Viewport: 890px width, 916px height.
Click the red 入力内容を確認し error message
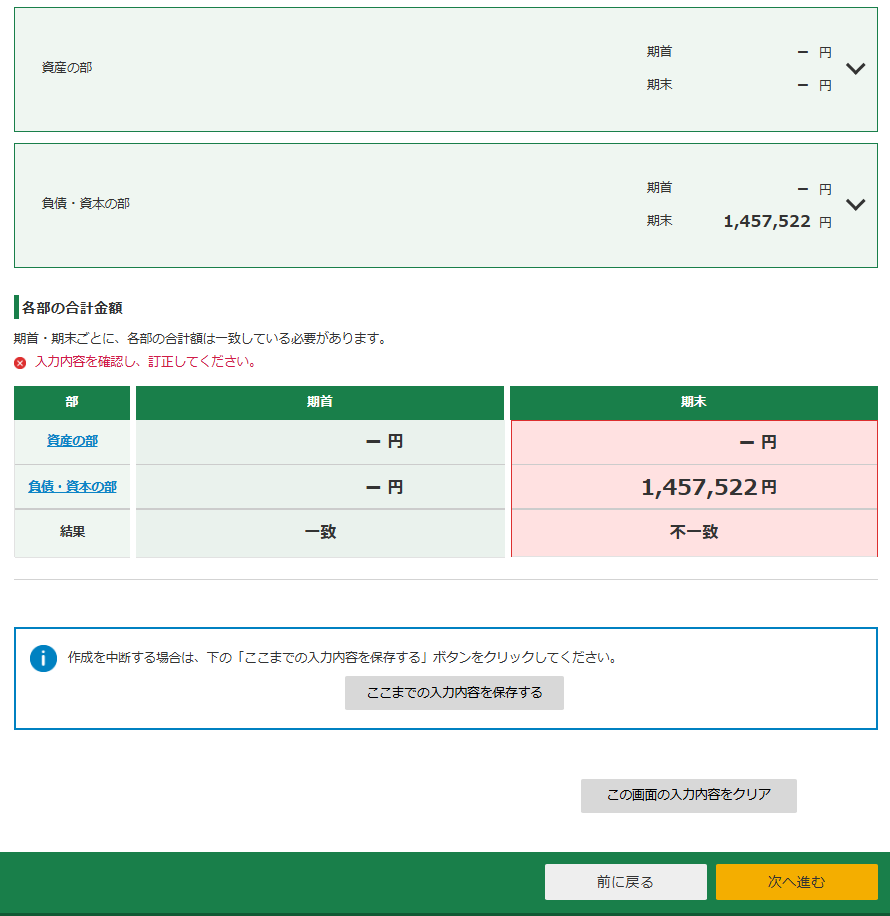click(145, 362)
